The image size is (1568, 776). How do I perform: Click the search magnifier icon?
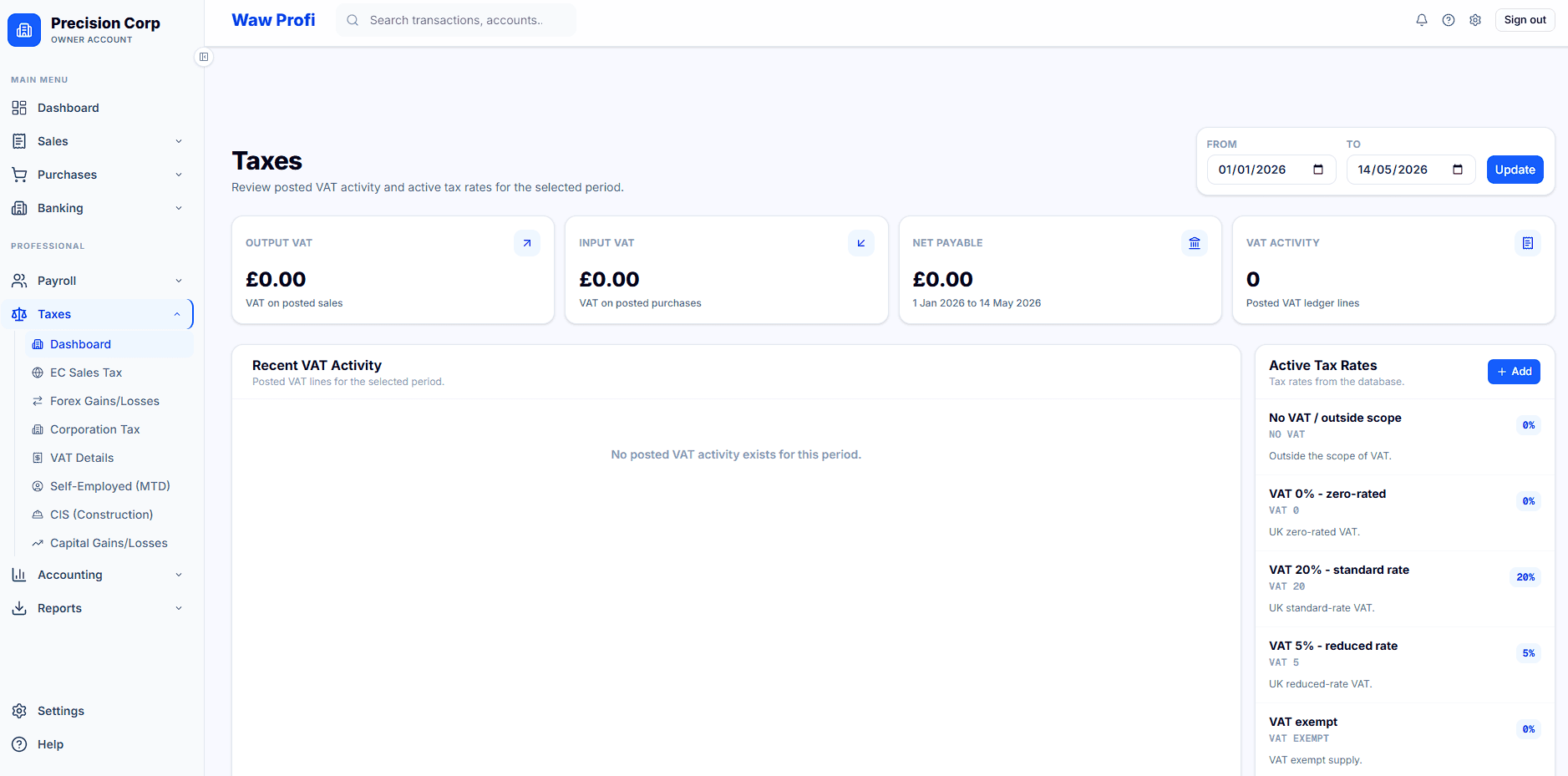tap(353, 20)
